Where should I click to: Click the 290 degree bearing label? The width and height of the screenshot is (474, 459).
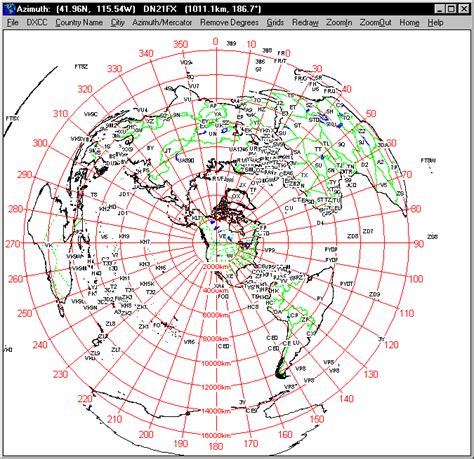pos(25,175)
